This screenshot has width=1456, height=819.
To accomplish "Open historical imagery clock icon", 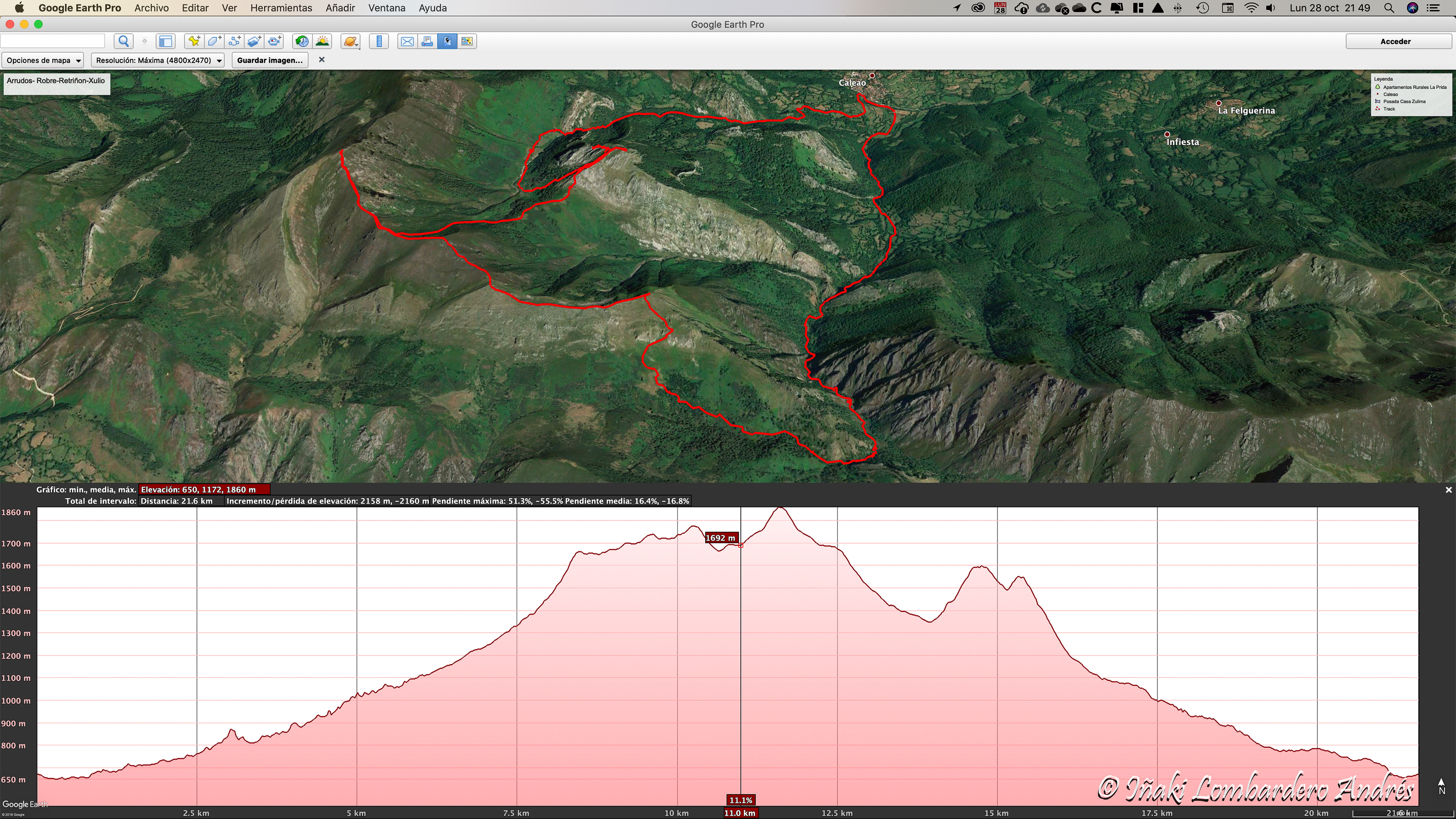I will [303, 41].
